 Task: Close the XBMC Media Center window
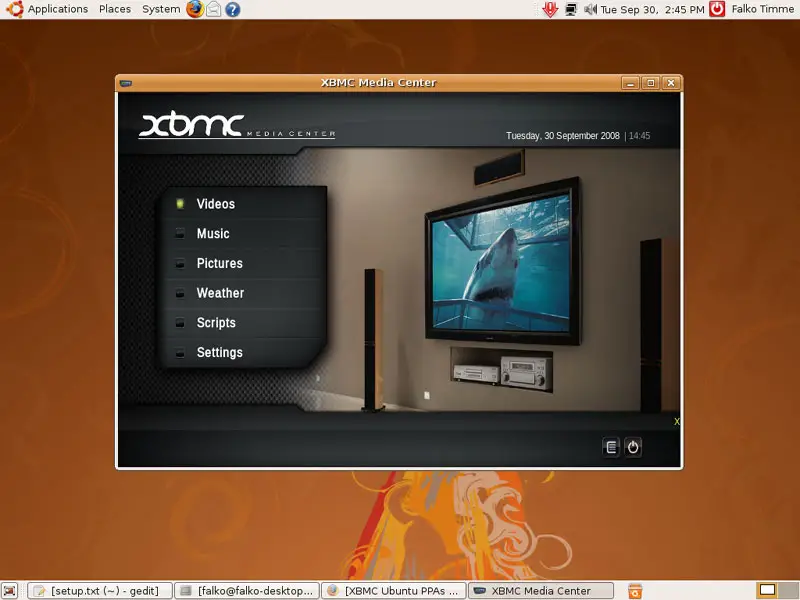[x=671, y=83]
